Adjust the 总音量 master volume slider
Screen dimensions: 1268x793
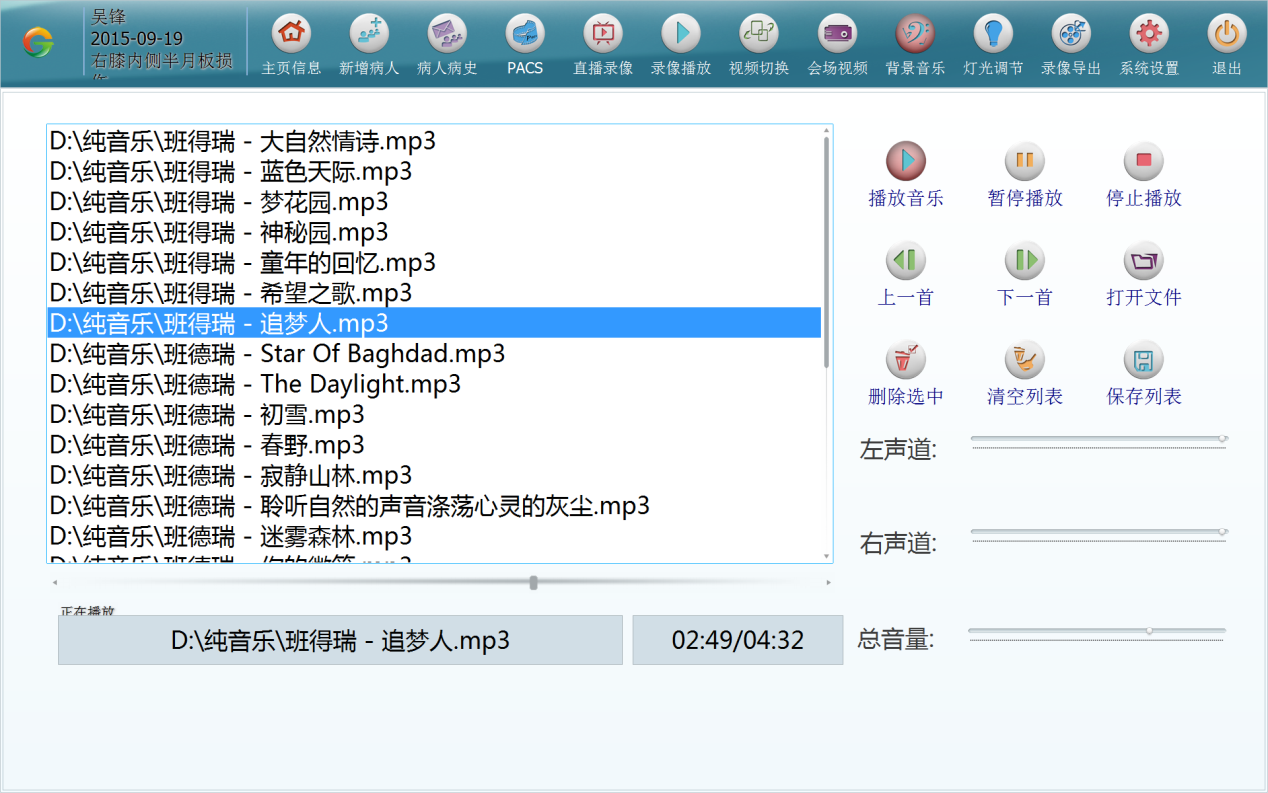1097,631
